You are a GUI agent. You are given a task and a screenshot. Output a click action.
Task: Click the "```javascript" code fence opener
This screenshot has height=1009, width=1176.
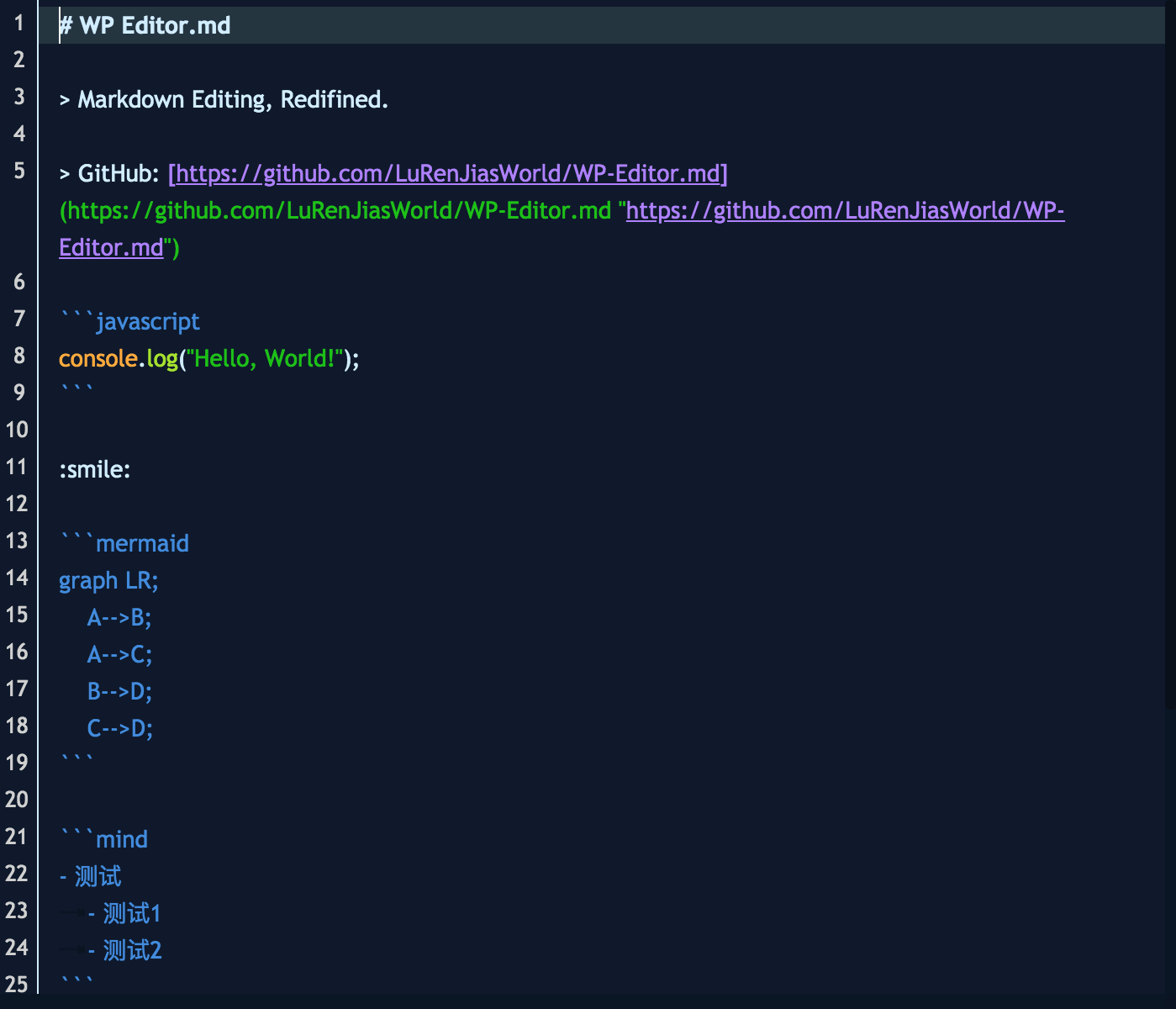[129, 321]
